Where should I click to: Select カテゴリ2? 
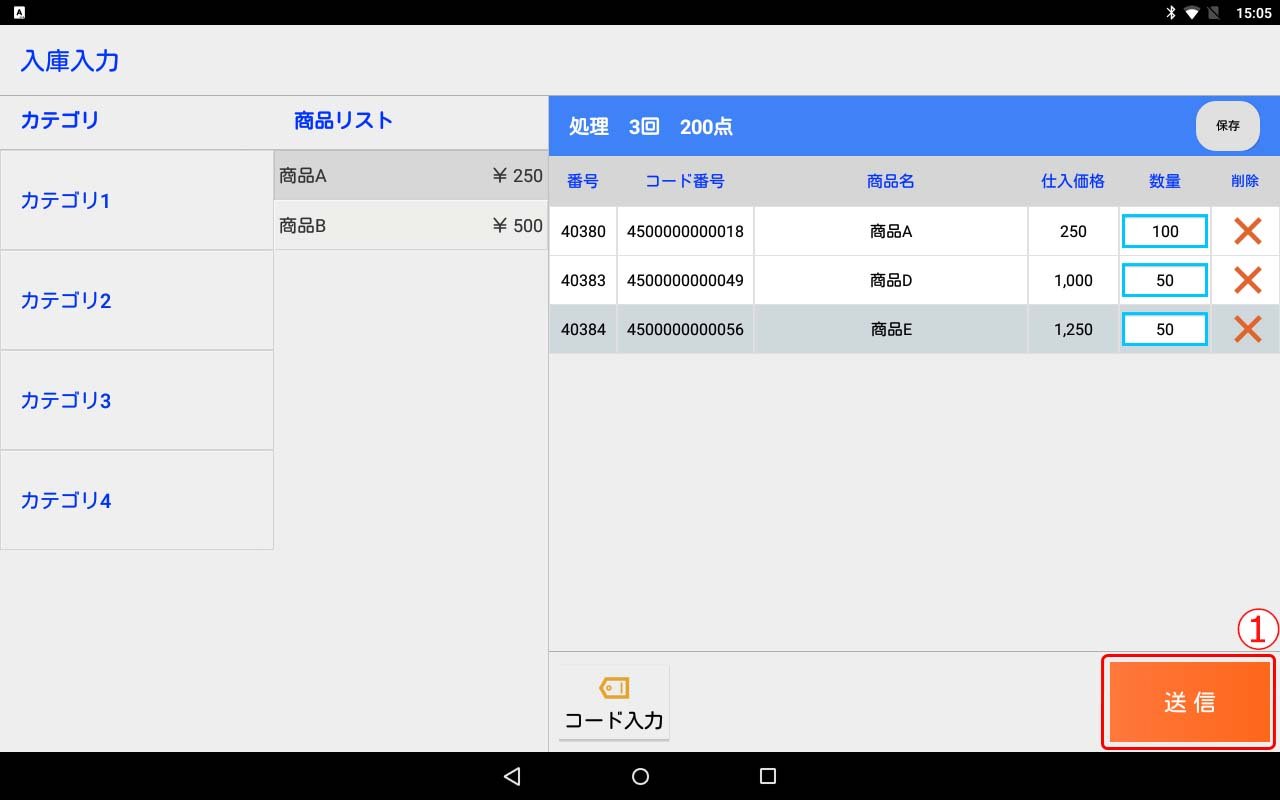pos(137,300)
